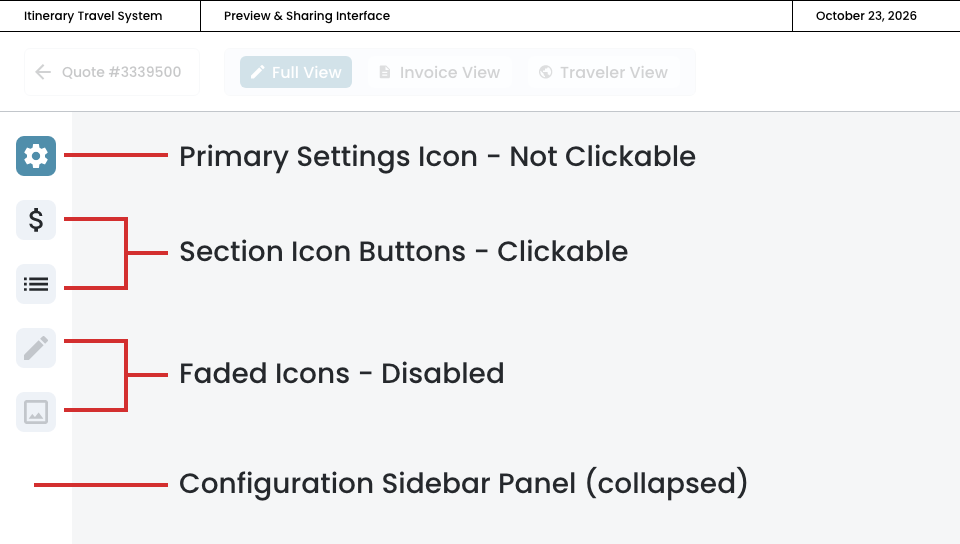Click the globe icon in Traveler View
Image resolution: width=960 pixels, height=544 pixels.
point(545,72)
